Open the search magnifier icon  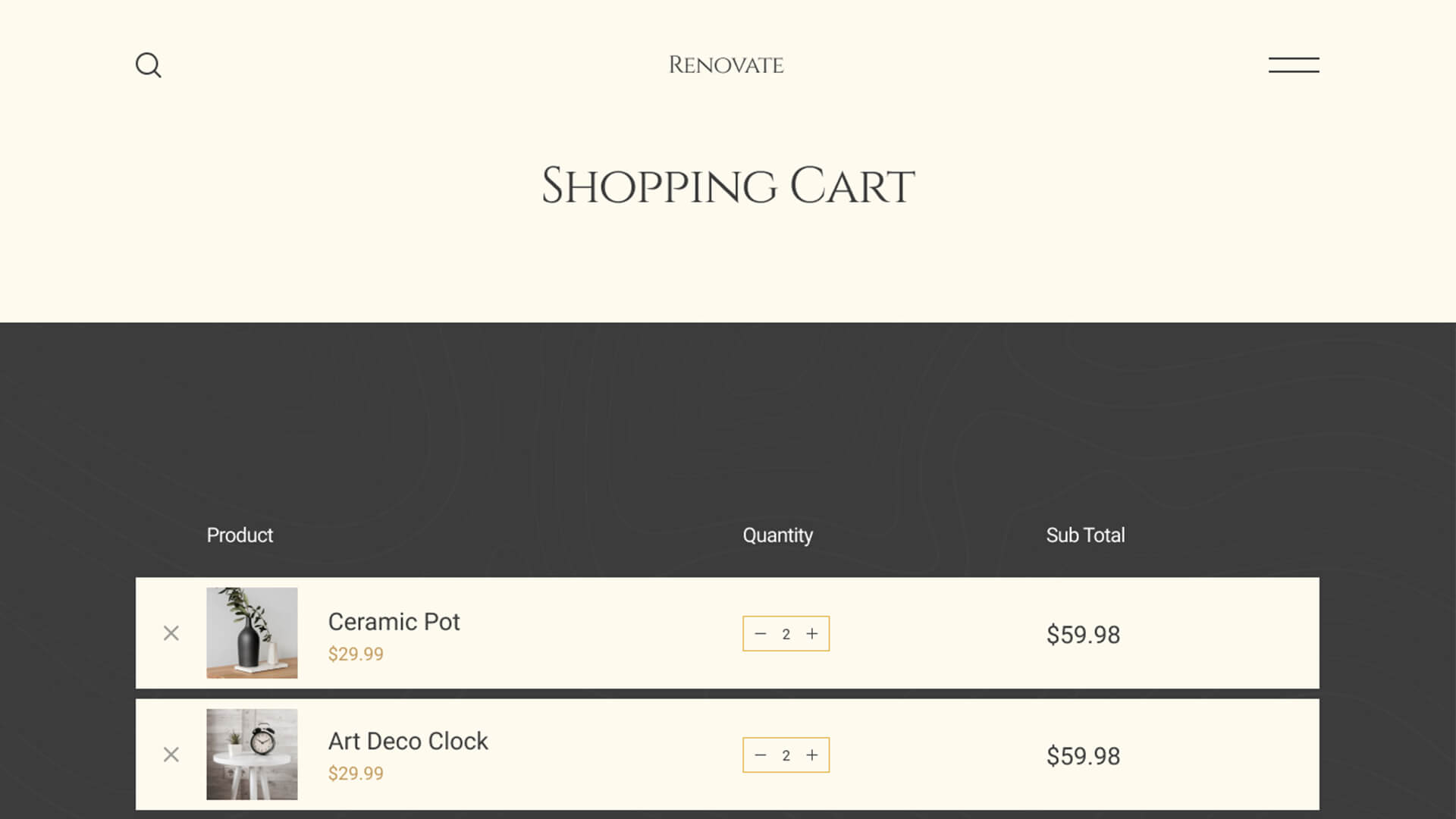pos(148,65)
